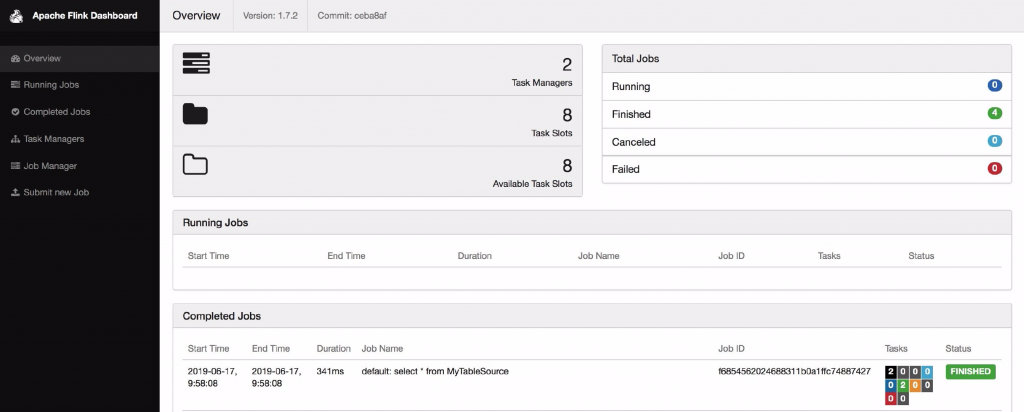Click the Failed row label in Total Jobs
The height and width of the screenshot is (412, 1024).
click(626, 169)
